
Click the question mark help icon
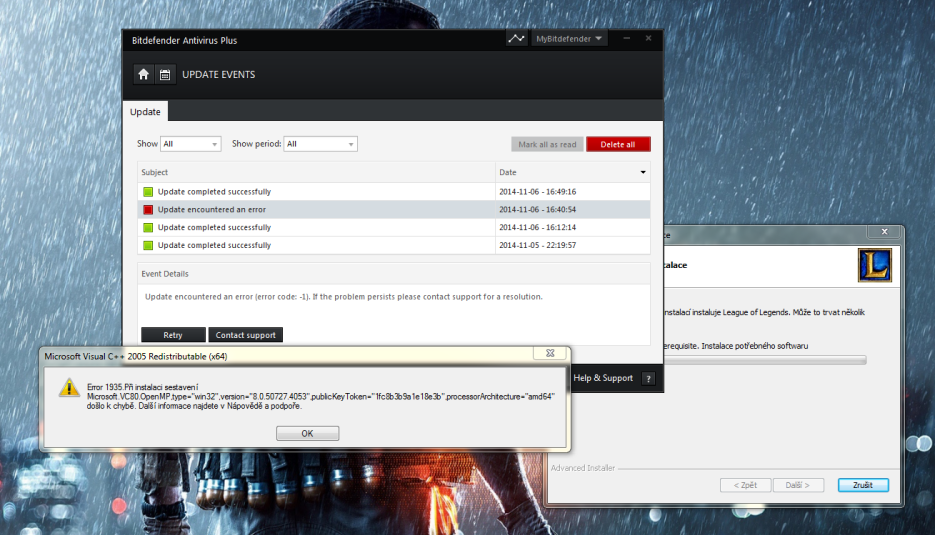[648, 379]
